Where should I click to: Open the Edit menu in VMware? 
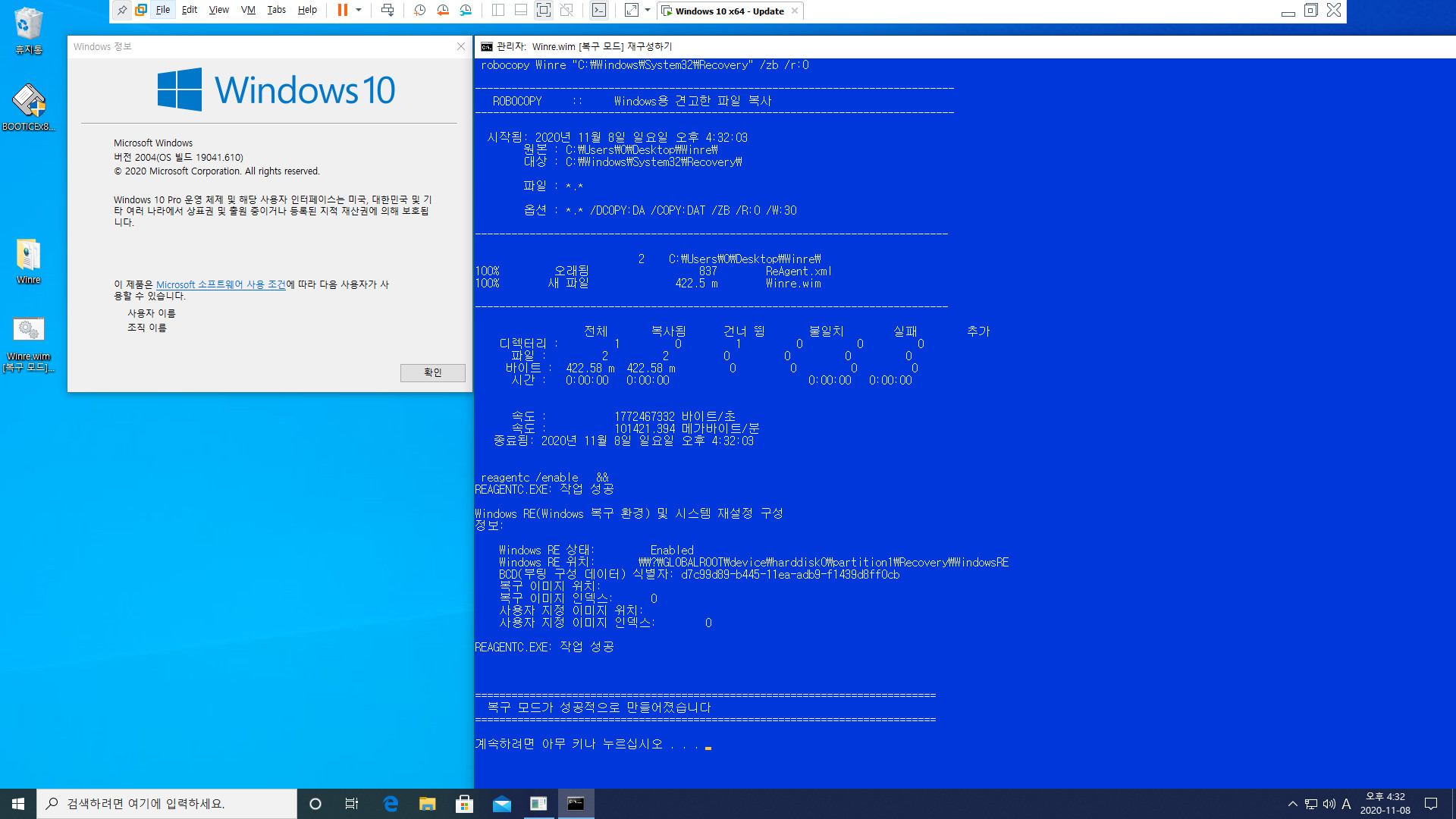[190, 11]
